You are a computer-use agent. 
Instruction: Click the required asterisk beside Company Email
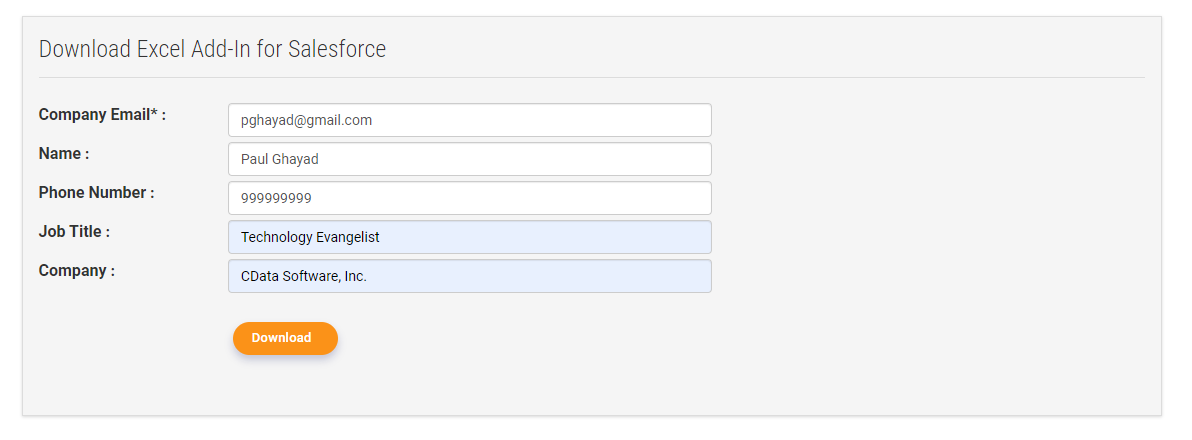pyautogui.click(x=154, y=113)
